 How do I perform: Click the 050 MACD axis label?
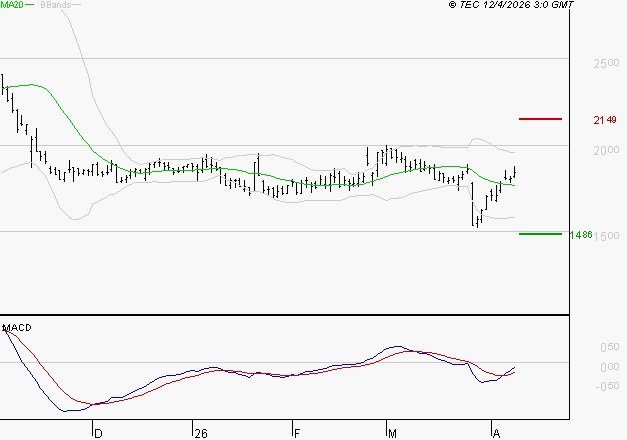(x=610, y=347)
